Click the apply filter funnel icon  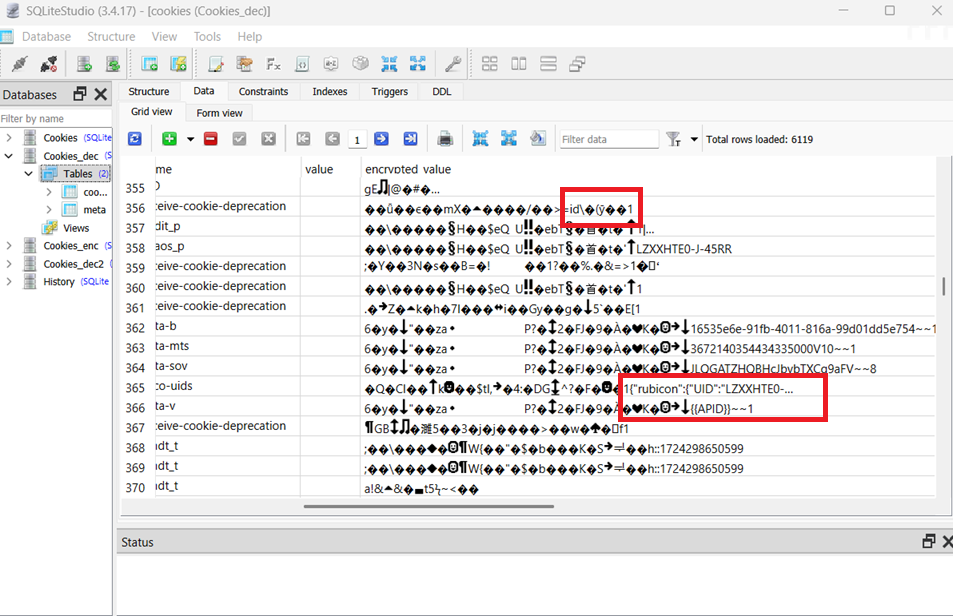673,139
